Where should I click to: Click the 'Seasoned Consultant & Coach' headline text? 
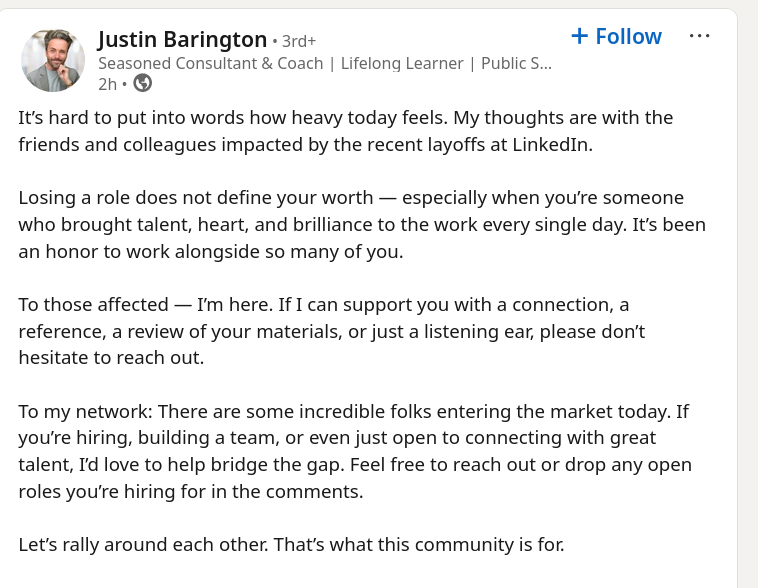tap(211, 63)
